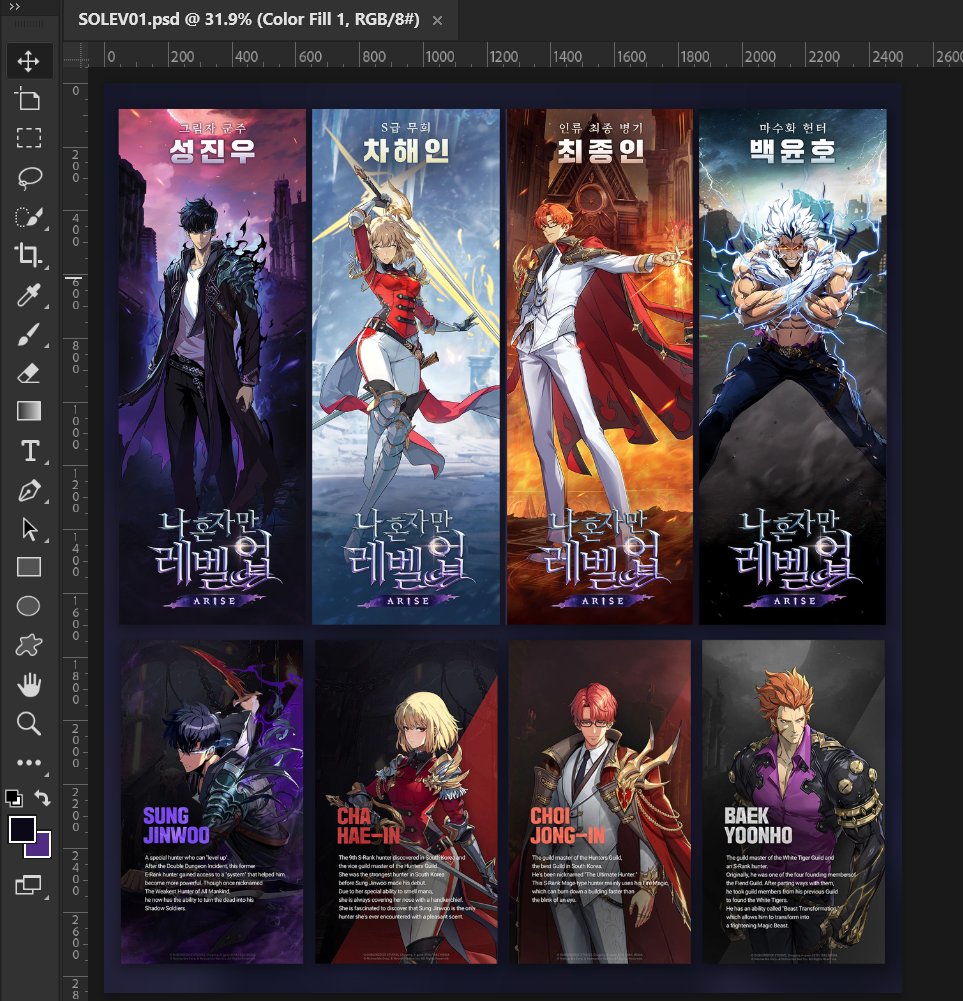Viewport: 963px width, 1001px height.
Task: Click the ruler origin corner box
Action: [x=77, y=55]
